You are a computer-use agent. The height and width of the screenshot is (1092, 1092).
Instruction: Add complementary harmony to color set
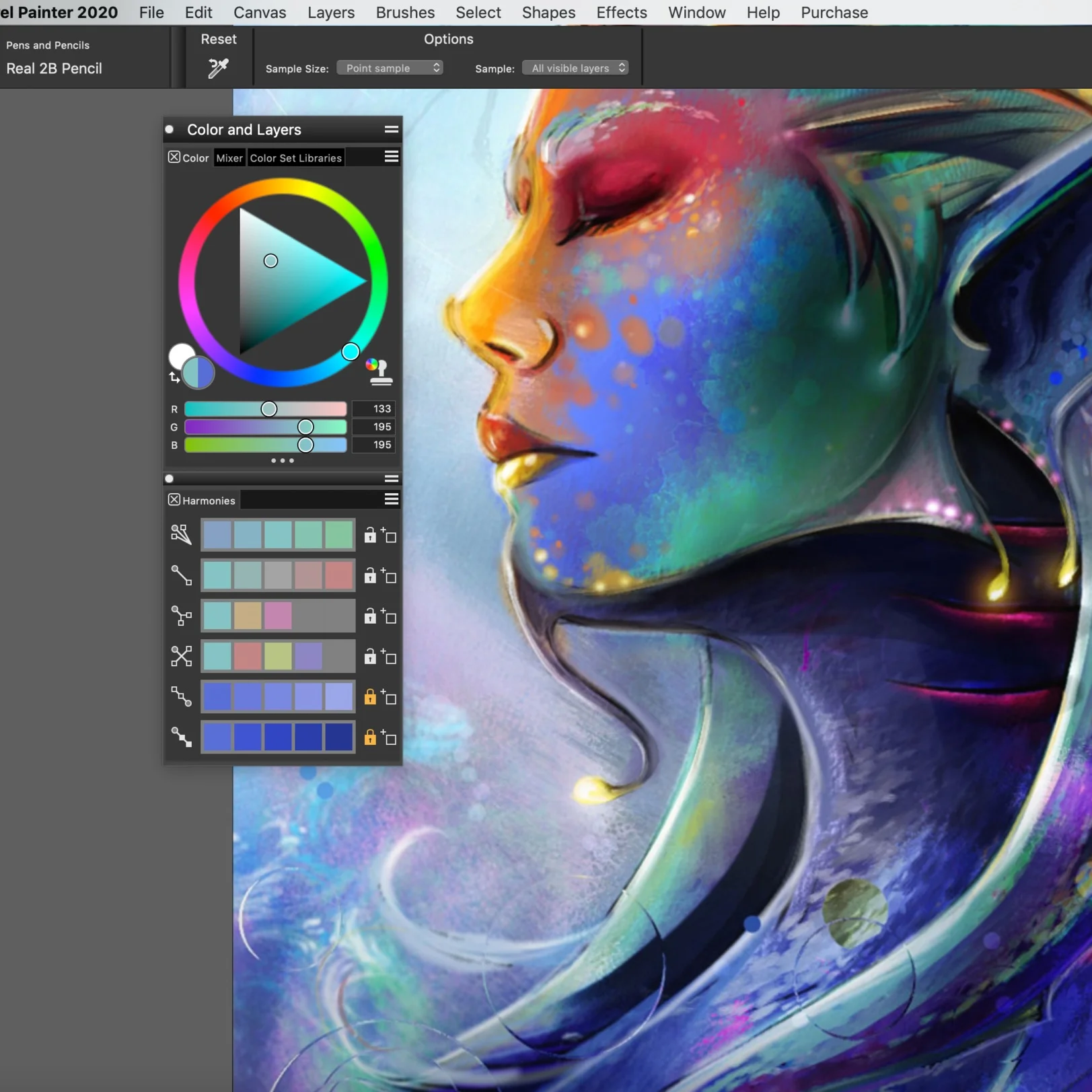[389, 576]
